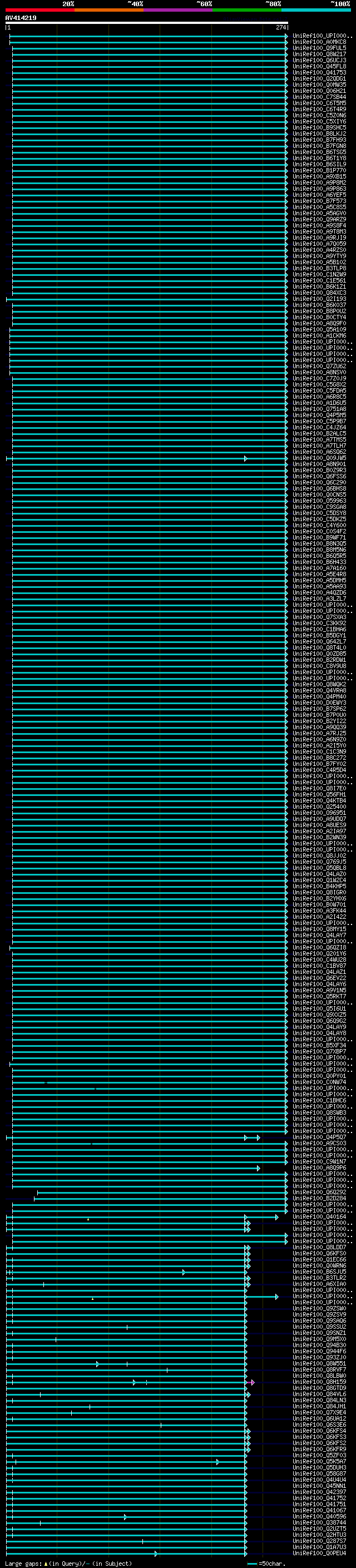Pick the UniRef100_C1N2W9 entry
The width and height of the screenshot is (356, 1568).
pos(319,275)
